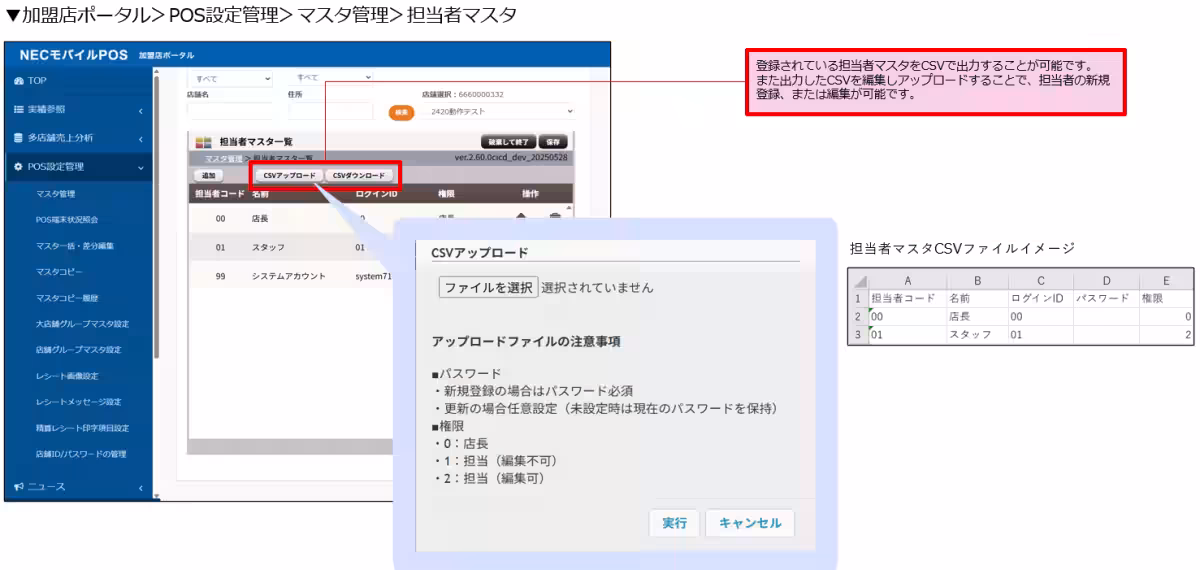Viewport: 1200px width, 570px height.
Task: Click the trash icon in 店長 row
Action: click(x=555, y=218)
